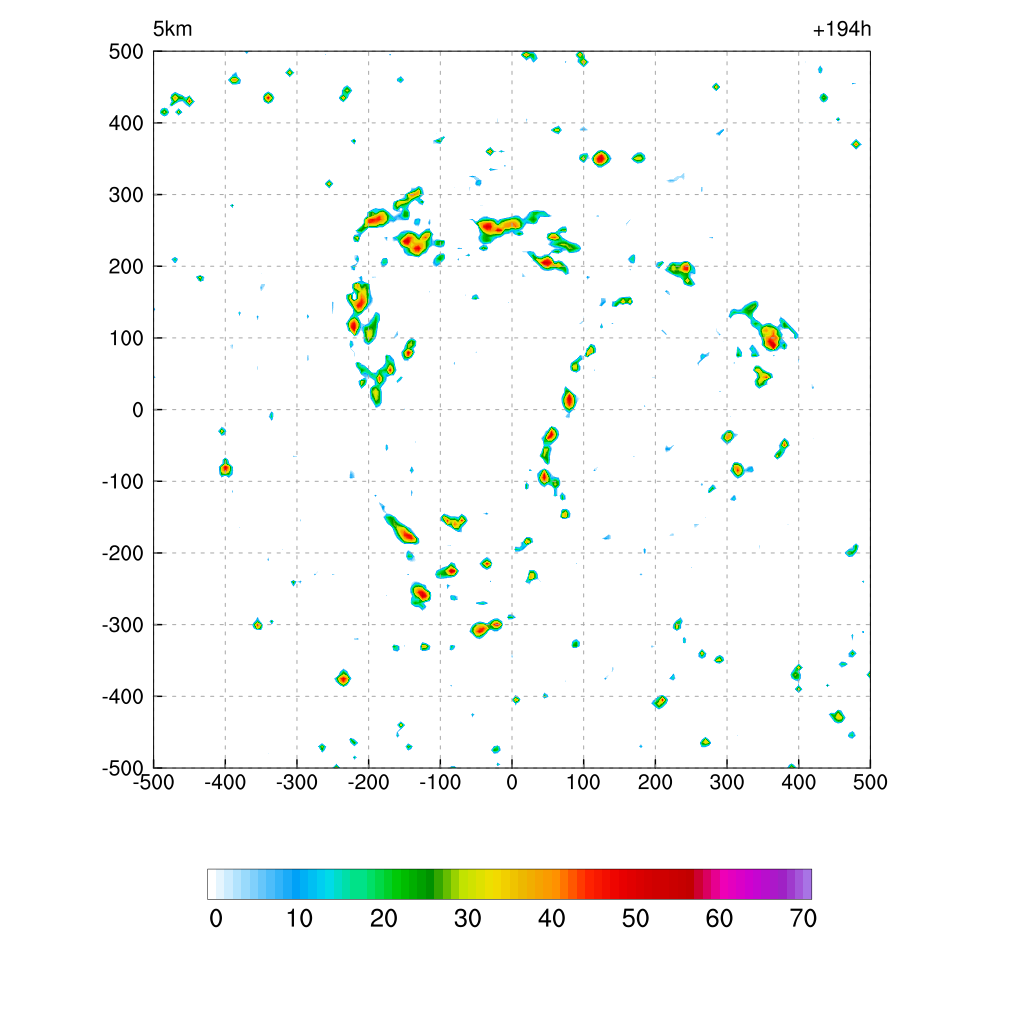
Task: Click the "+194h" forecast hour label
Action: (x=842, y=29)
